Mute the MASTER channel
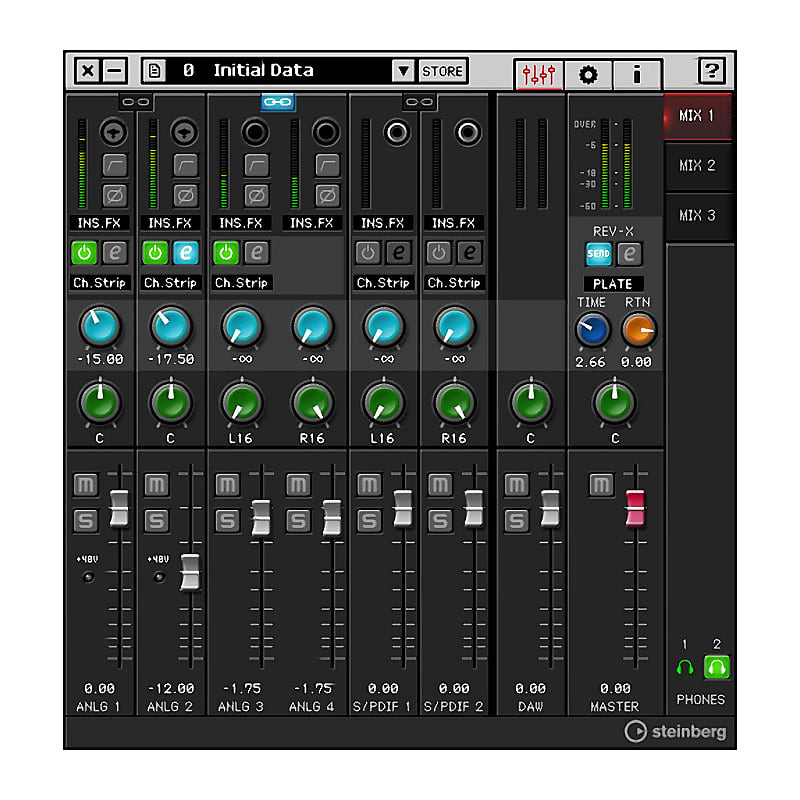This screenshot has height=800, width=800. click(602, 485)
